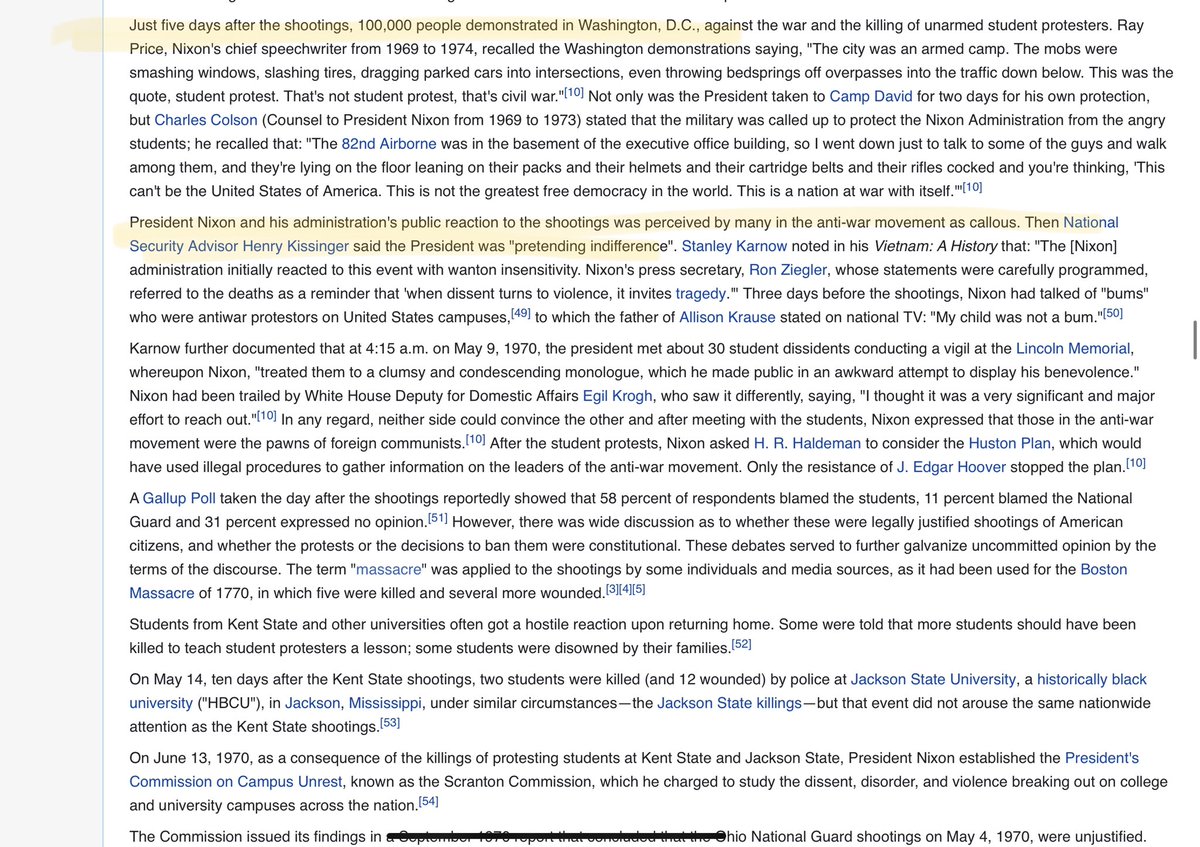This screenshot has width=1200, height=847.
Task: Follow the Mississippi link
Action: pyautogui.click(x=385, y=702)
